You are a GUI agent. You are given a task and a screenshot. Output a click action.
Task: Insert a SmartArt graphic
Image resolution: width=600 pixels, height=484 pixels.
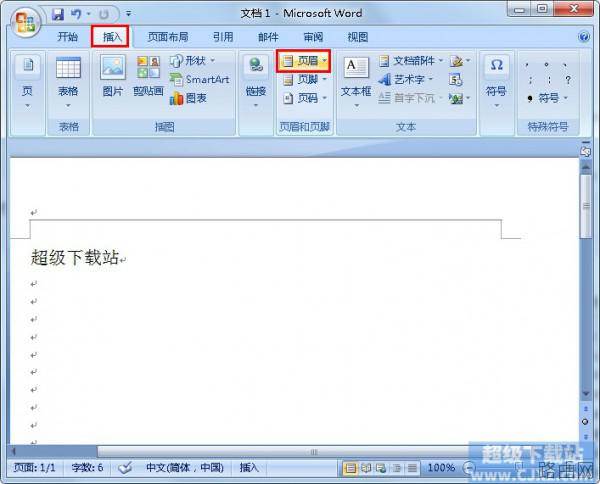pos(200,80)
